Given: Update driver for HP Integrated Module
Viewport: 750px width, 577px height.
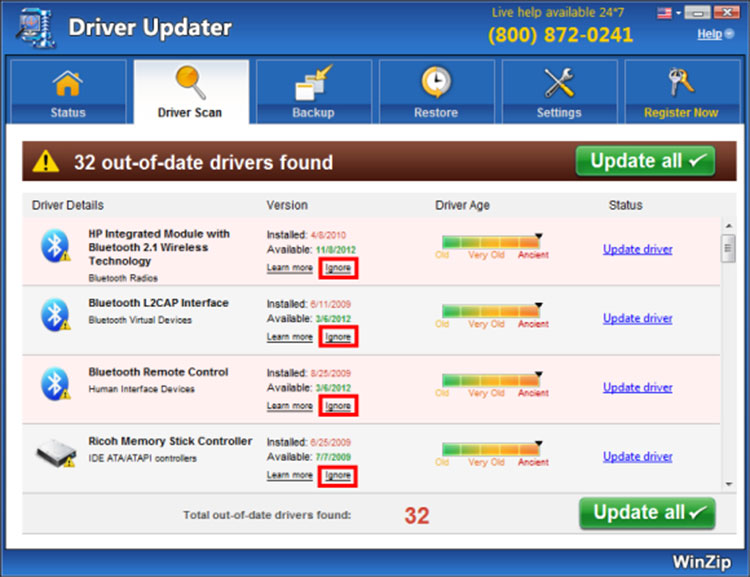Looking at the screenshot, I should coord(638,249).
